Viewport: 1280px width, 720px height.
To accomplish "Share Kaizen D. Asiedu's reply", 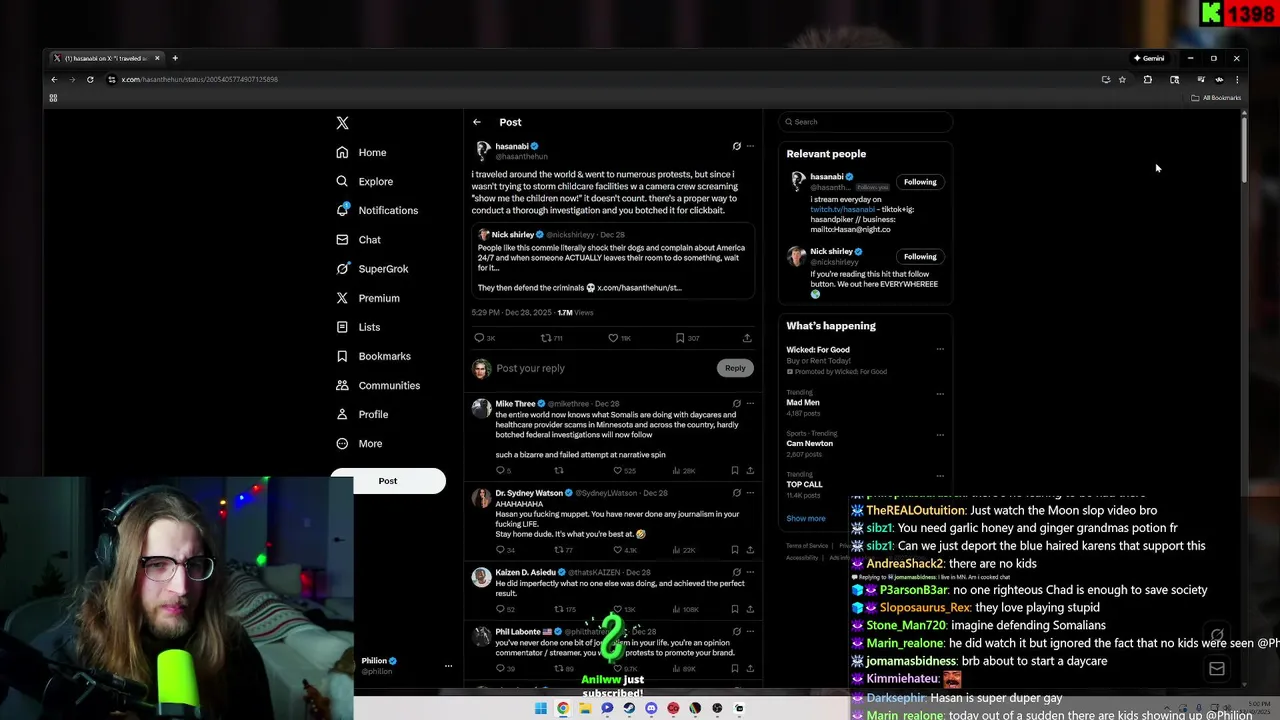I will point(750,609).
